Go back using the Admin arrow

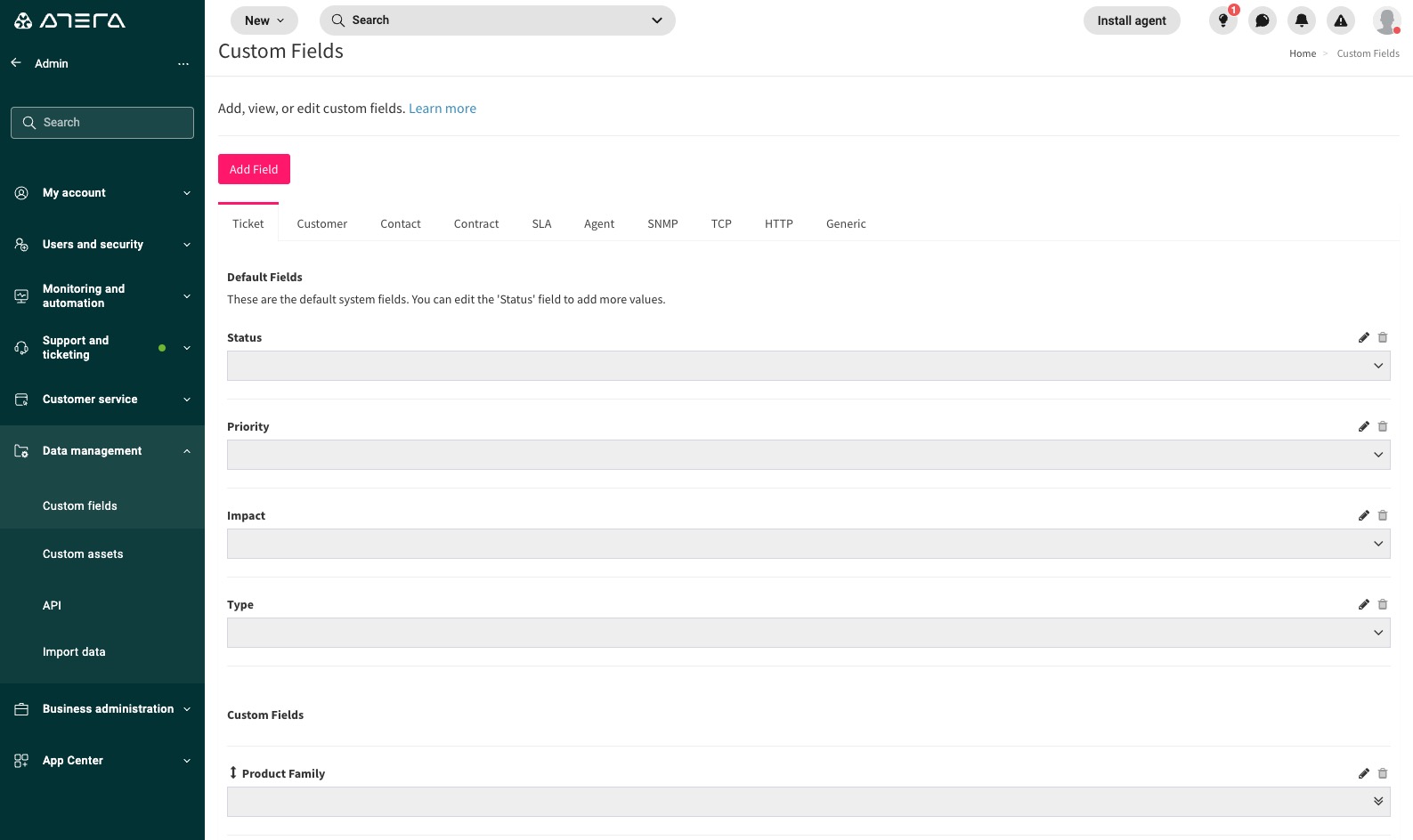point(16,63)
